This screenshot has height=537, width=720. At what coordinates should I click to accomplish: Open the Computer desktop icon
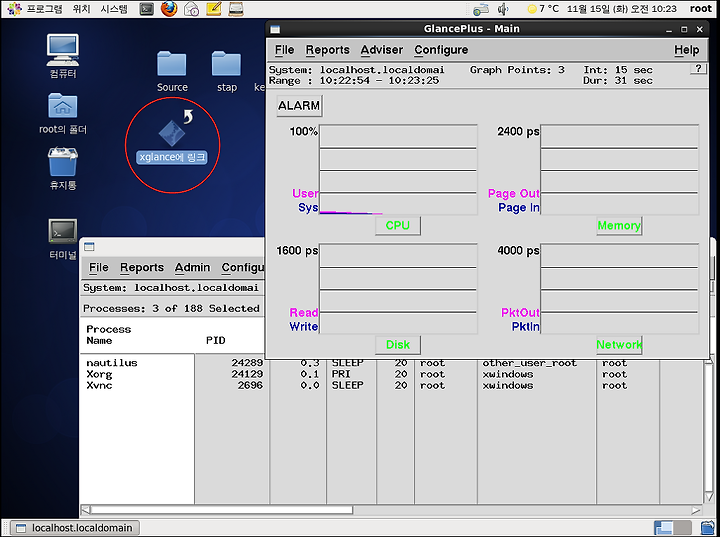(63, 55)
